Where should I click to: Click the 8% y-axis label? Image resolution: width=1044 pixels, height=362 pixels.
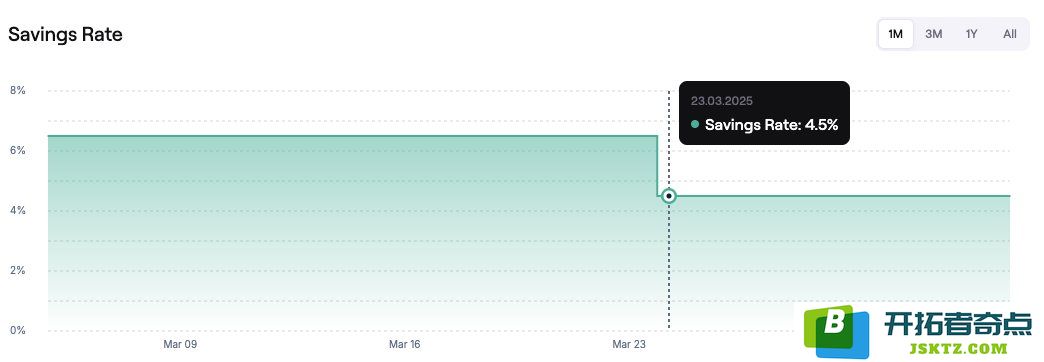(17, 90)
